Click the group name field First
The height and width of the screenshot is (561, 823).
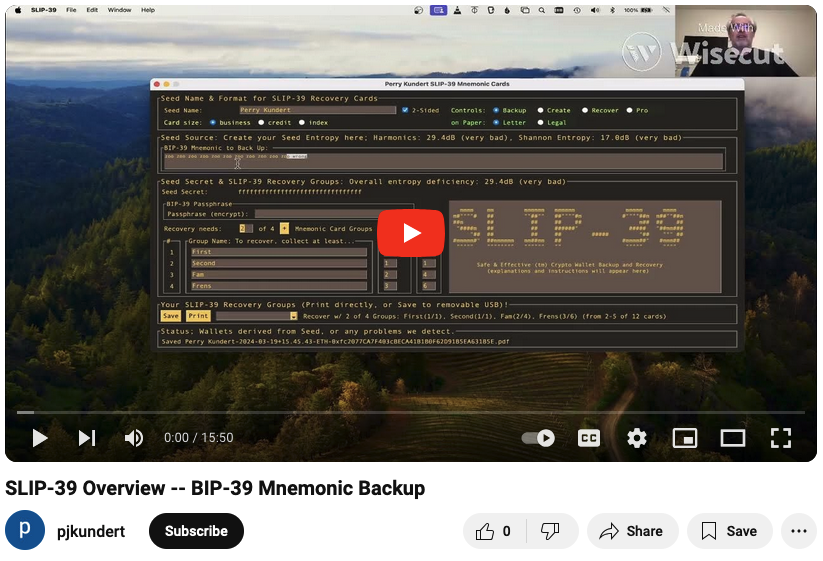pos(278,252)
